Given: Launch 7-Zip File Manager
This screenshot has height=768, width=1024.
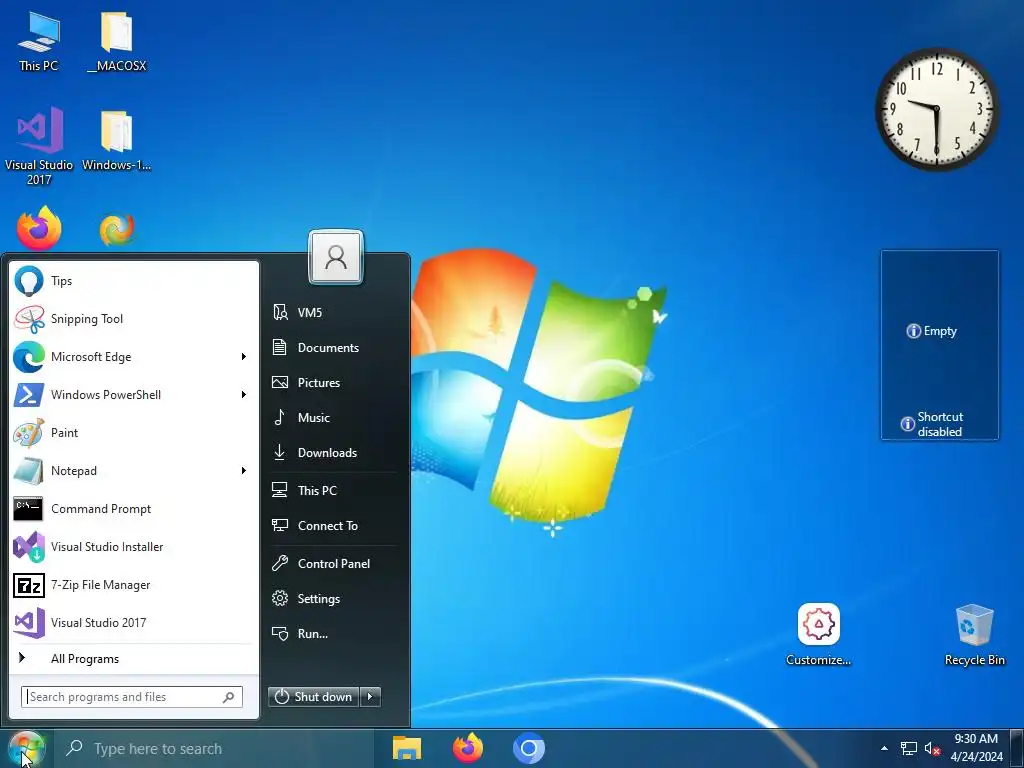Looking at the screenshot, I should coord(133,584).
